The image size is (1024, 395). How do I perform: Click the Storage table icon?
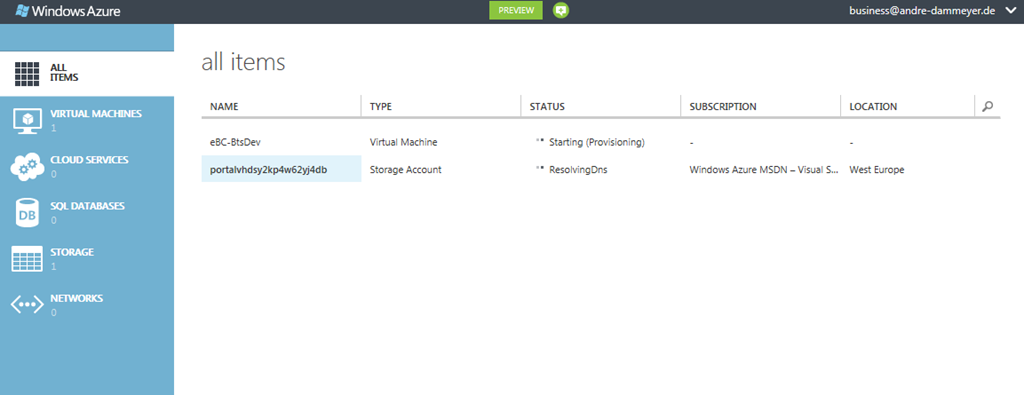(x=27, y=259)
